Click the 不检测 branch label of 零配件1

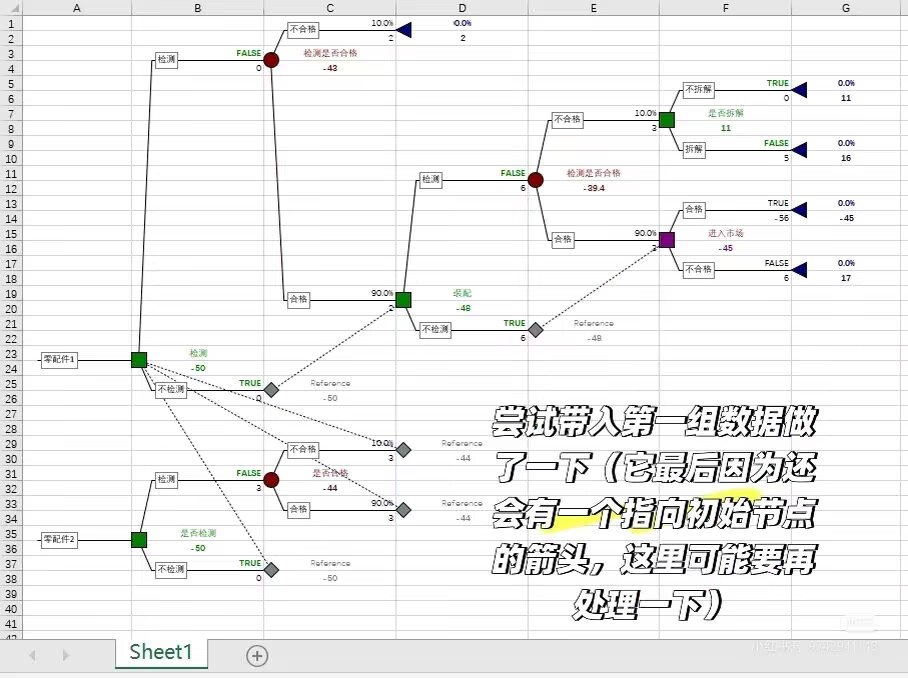pyautogui.click(x=171, y=389)
